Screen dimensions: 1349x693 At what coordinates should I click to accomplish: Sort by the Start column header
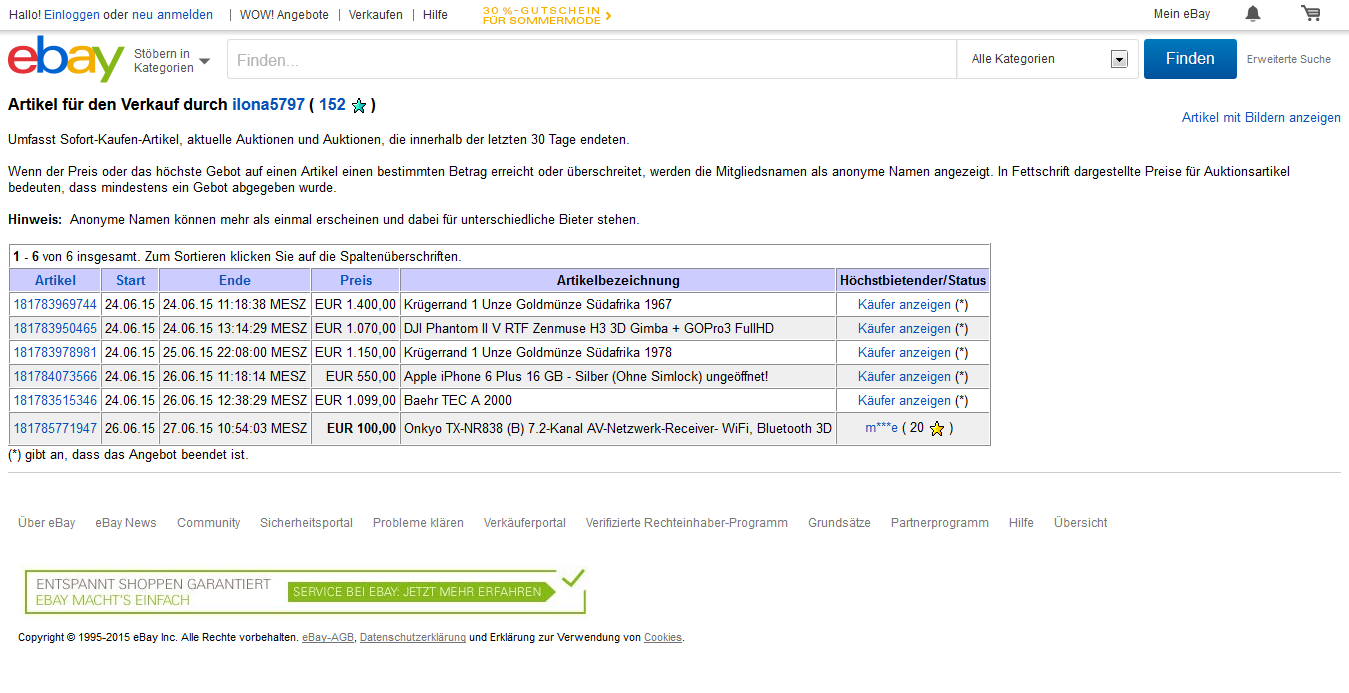pyautogui.click(x=131, y=281)
